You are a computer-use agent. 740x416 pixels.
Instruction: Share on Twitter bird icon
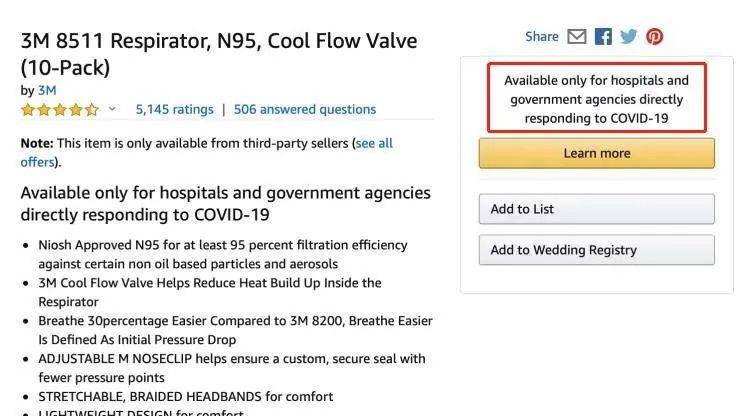coord(629,36)
